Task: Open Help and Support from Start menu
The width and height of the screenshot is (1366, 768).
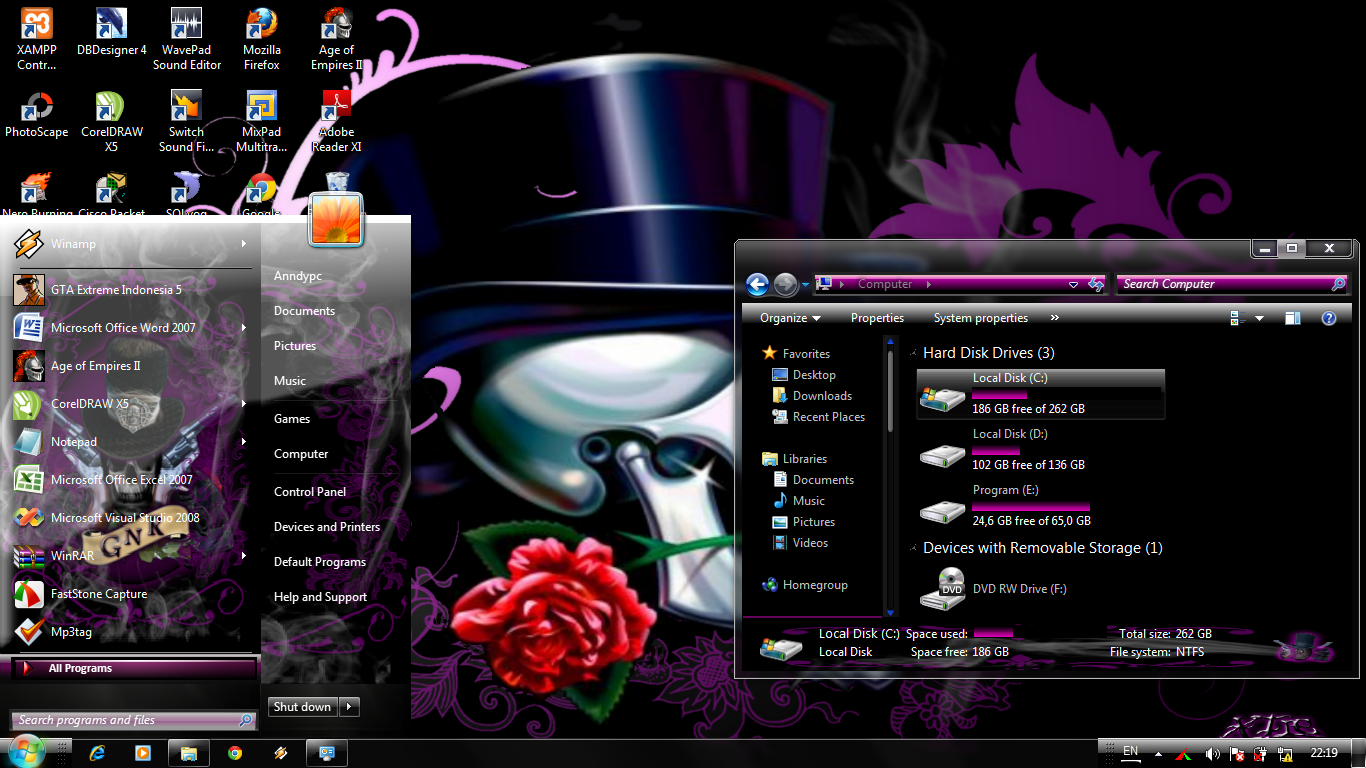Action: pos(320,597)
